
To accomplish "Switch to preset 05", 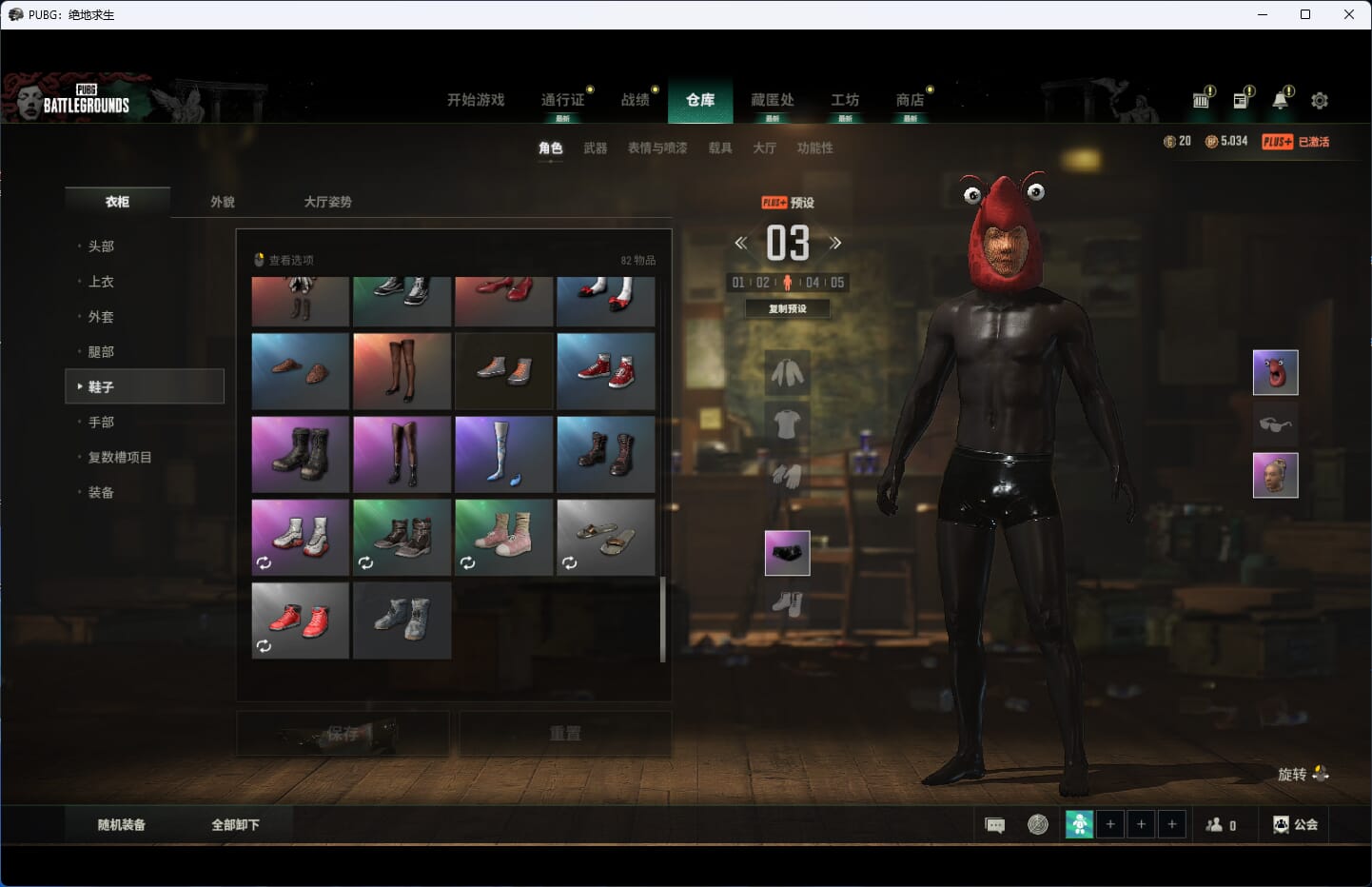I will pyautogui.click(x=837, y=283).
